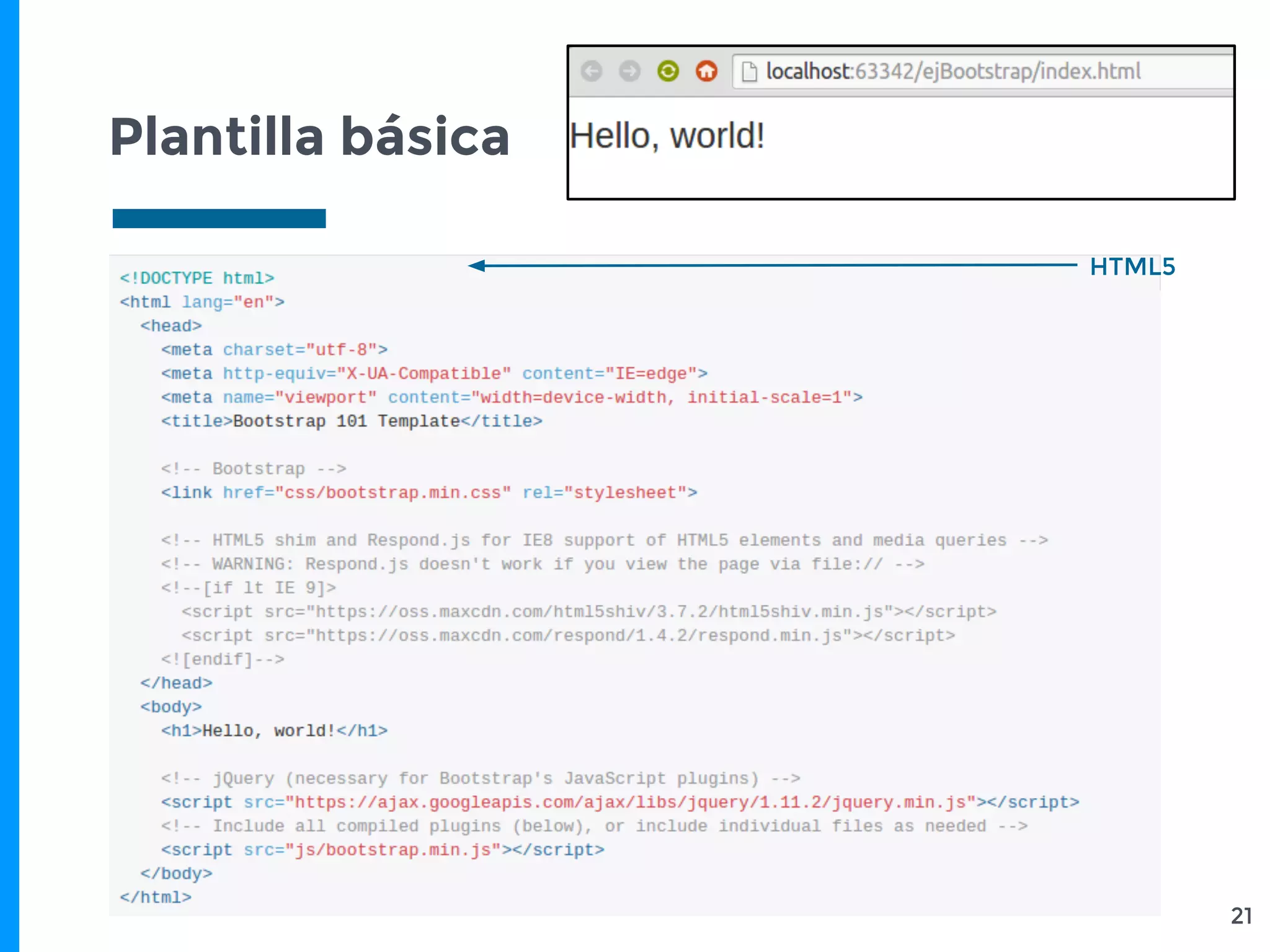This screenshot has height=952, width=1270.
Task: Click the '<![endif]-->' line
Action: click(223, 659)
